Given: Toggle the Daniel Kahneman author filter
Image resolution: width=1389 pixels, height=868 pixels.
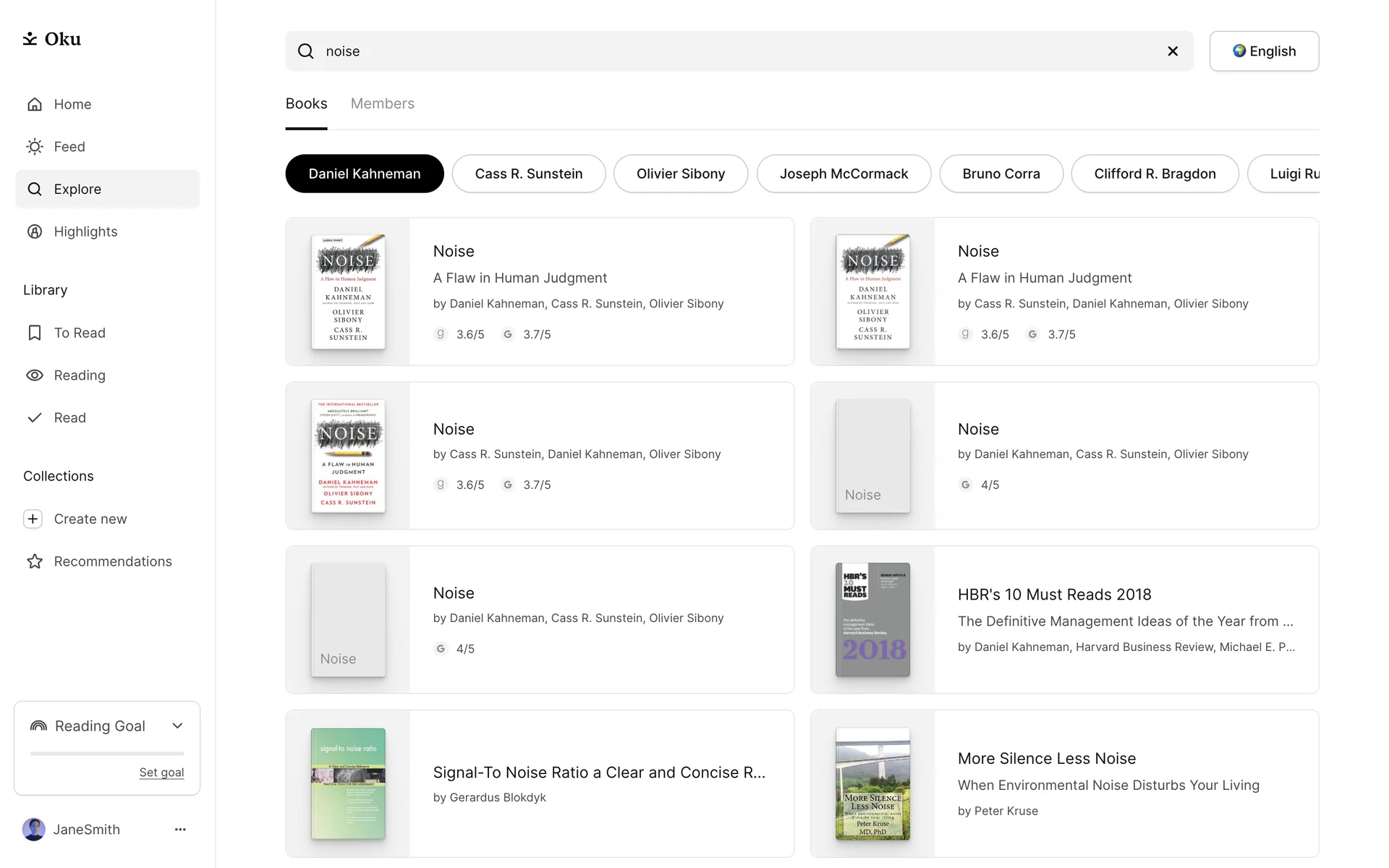Looking at the screenshot, I should tap(365, 174).
